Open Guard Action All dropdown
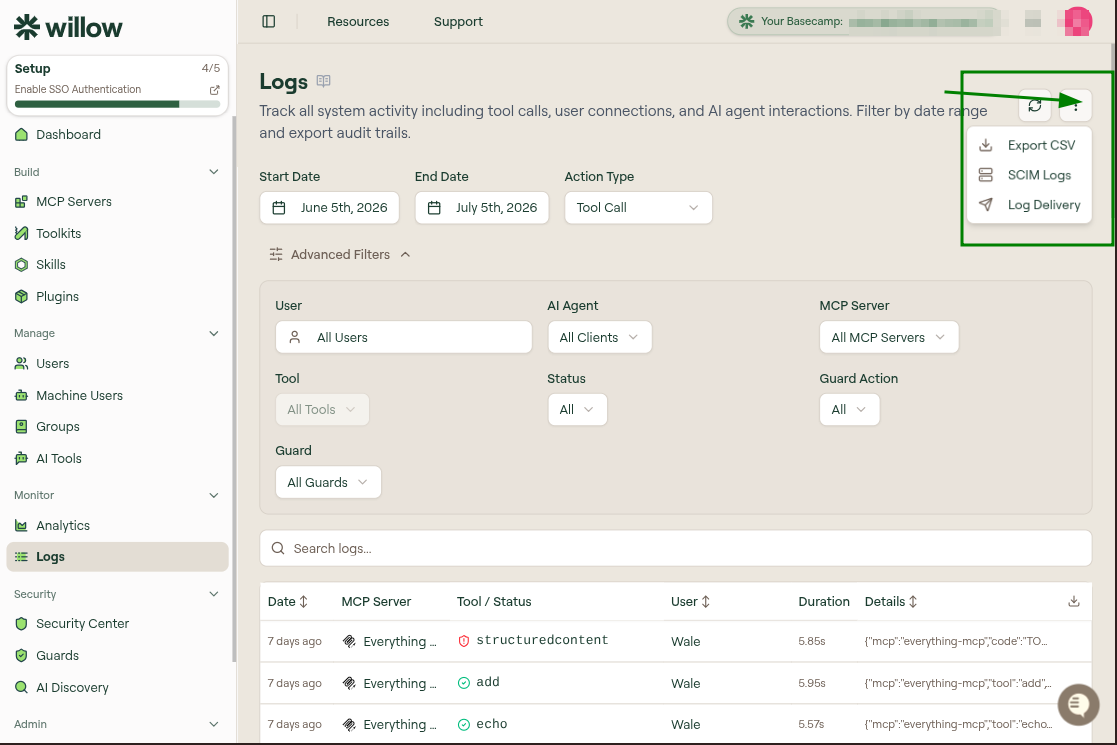Screen dimensions: 1117x745 tap(849, 410)
